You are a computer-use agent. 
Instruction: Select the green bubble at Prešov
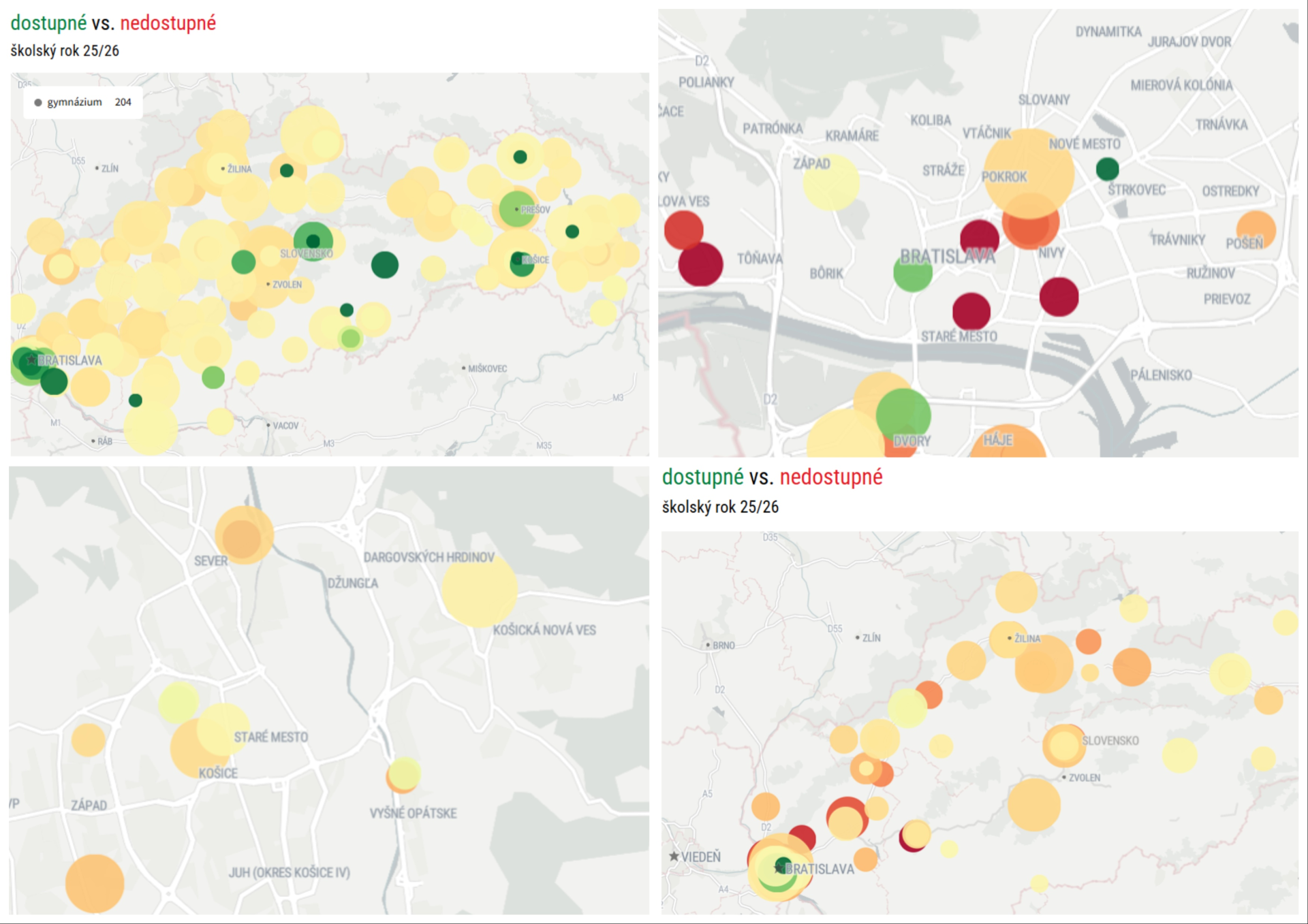[x=517, y=209]
